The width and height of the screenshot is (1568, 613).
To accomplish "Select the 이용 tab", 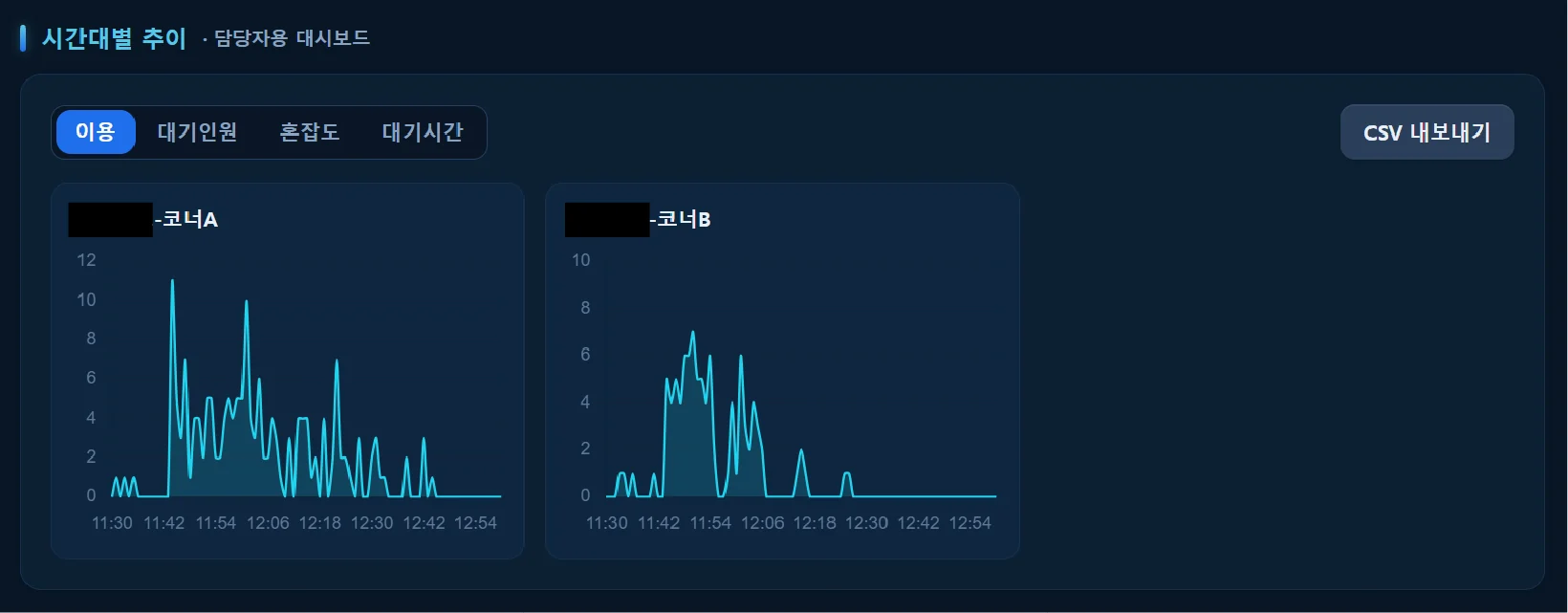I will click(96, 132).
